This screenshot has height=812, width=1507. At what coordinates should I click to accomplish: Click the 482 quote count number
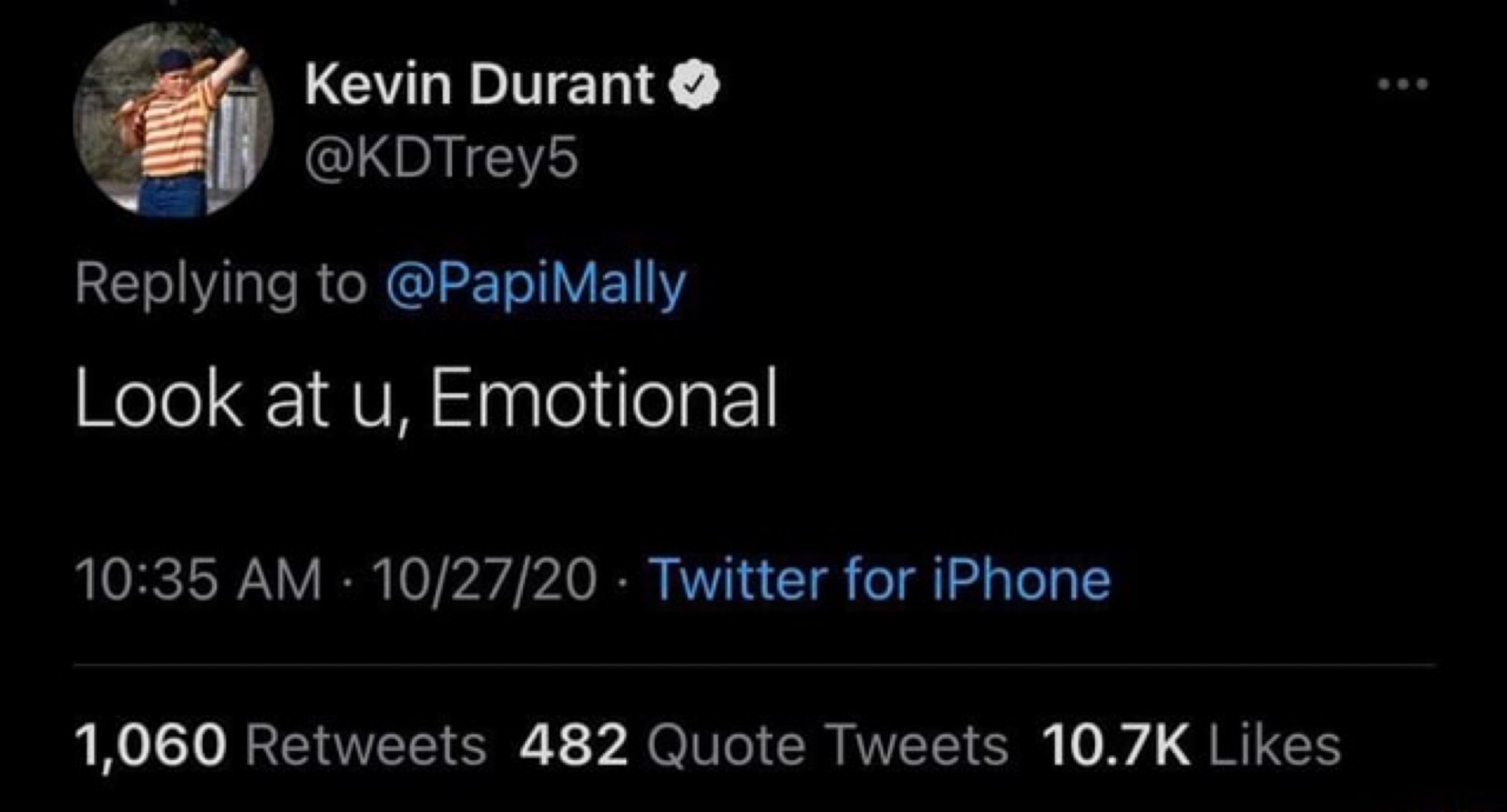(574, 746)
